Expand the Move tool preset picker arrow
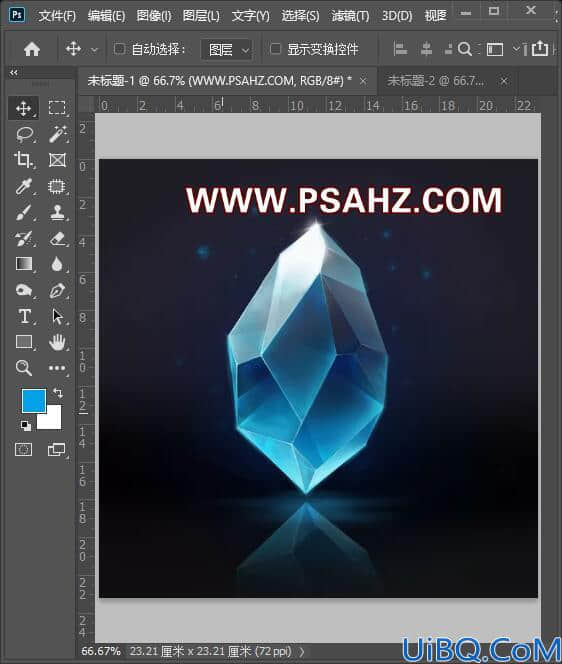This screenshot has height=664, width=562. click(x=94, y=50)
